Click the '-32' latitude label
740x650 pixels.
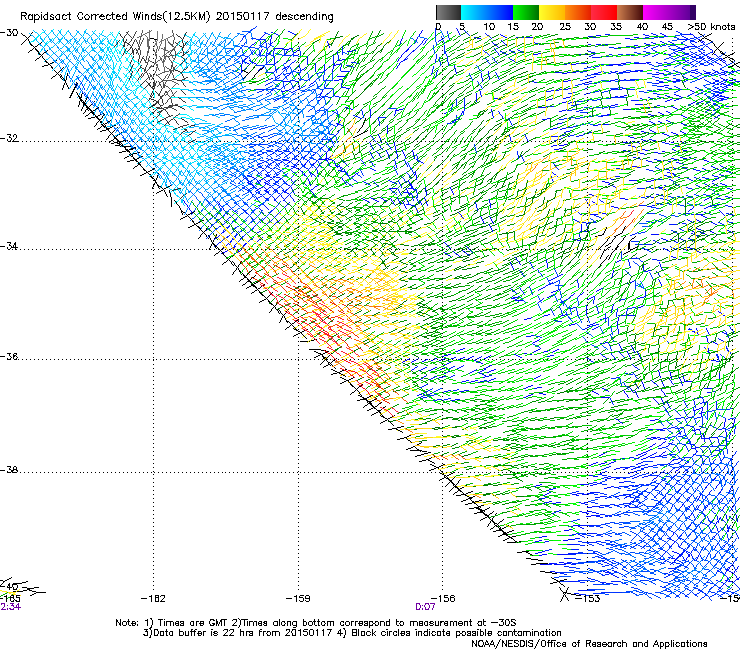click(x=9, y=138)
